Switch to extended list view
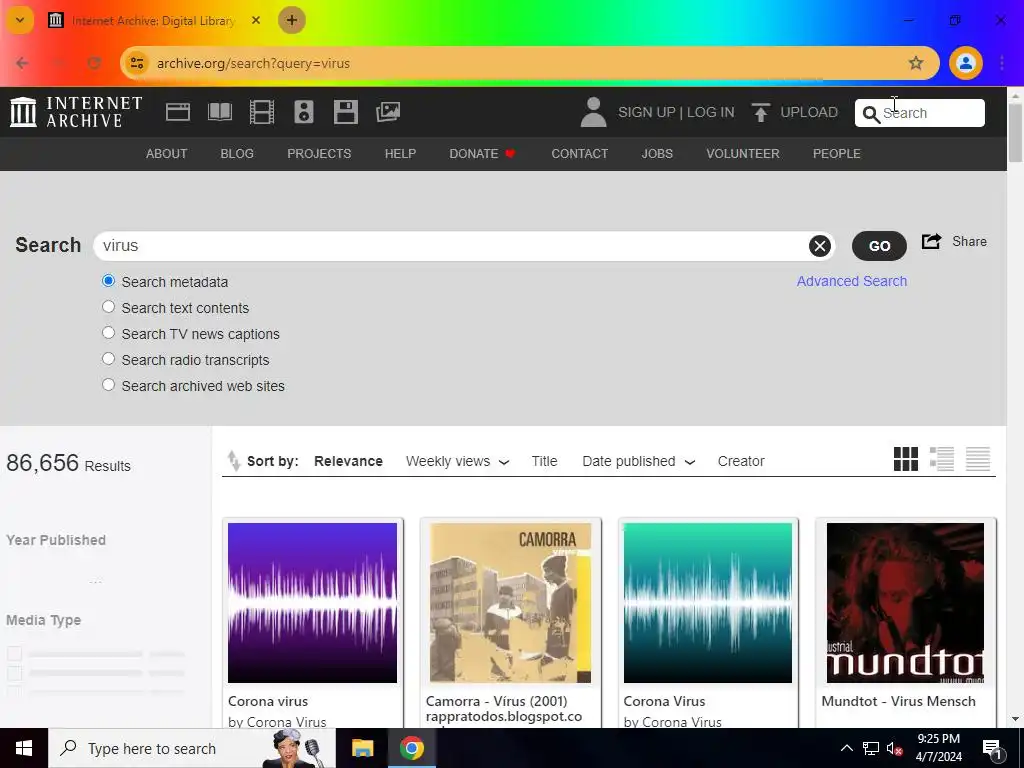This screenshot has height=768, width=1024. coord(942,458)
